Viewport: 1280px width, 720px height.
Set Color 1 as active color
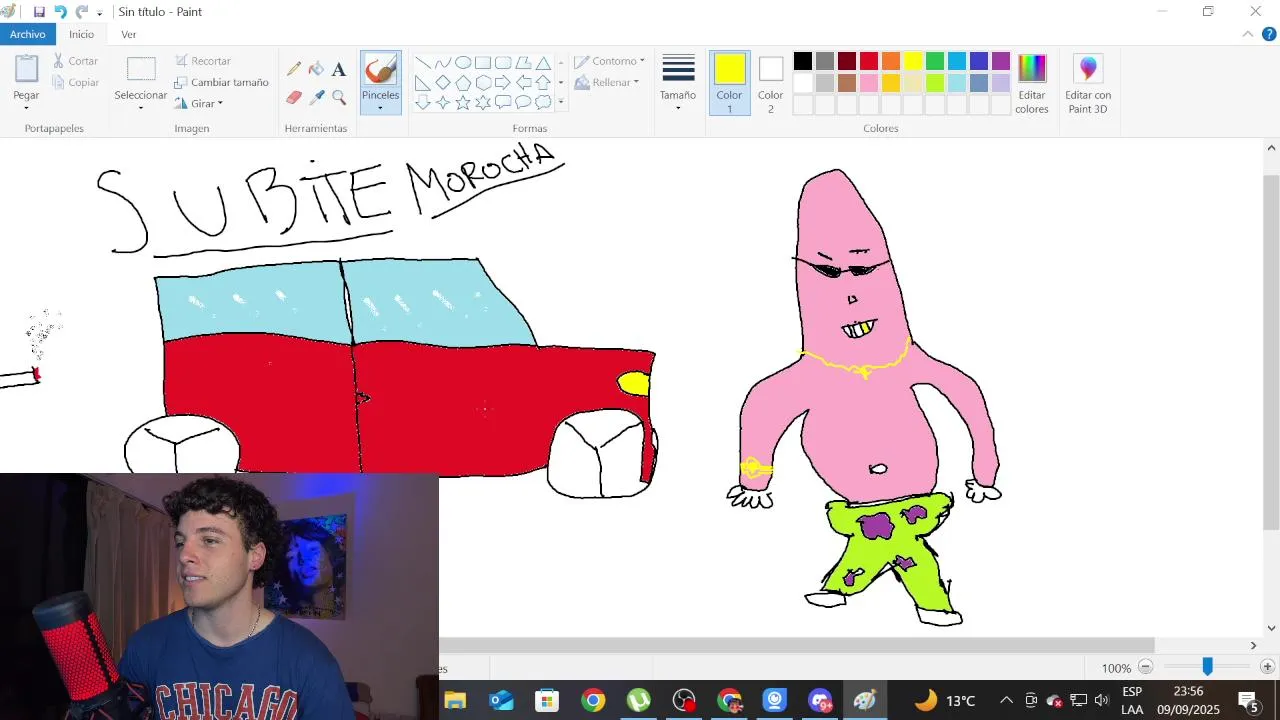tap(730, 84)
